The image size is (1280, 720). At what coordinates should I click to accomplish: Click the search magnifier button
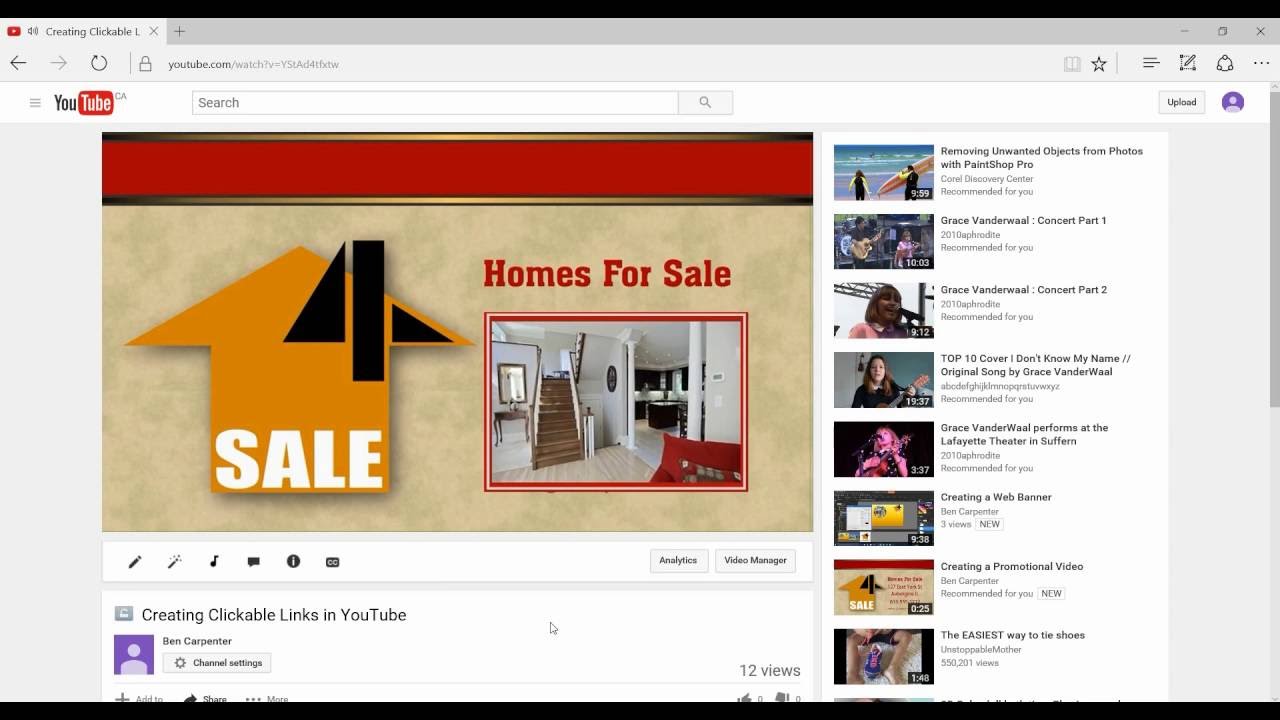[705, 103]
